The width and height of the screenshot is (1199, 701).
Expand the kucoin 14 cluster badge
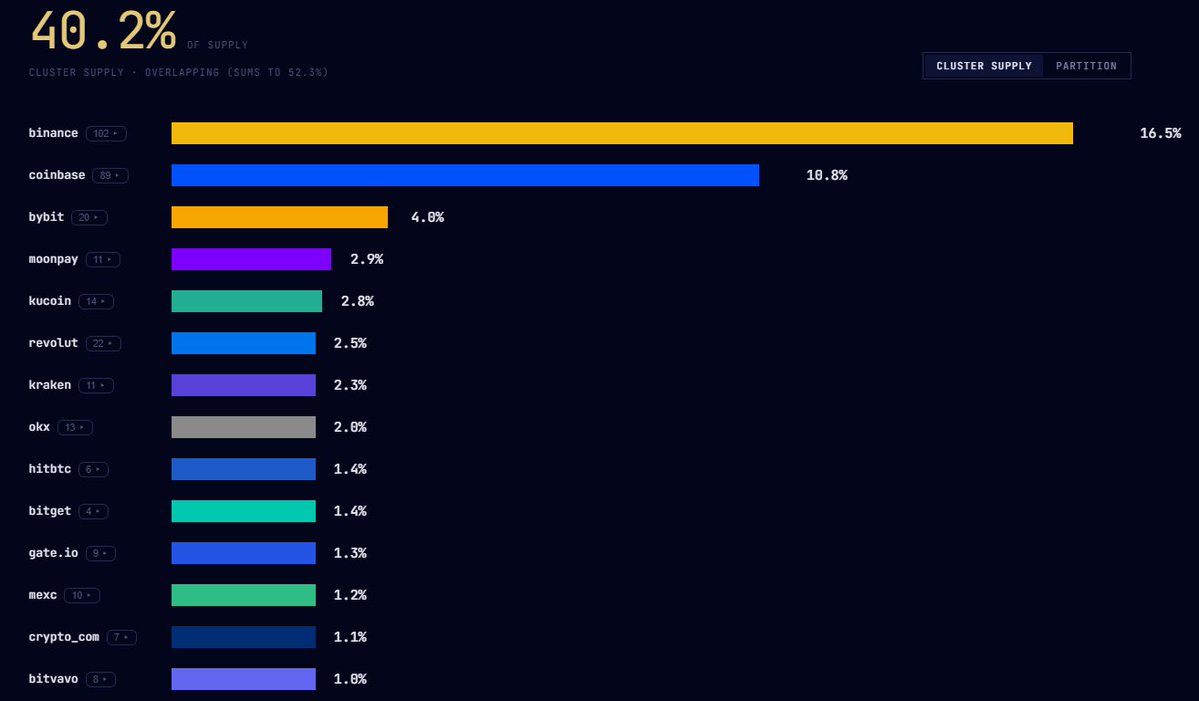(96, 301)
